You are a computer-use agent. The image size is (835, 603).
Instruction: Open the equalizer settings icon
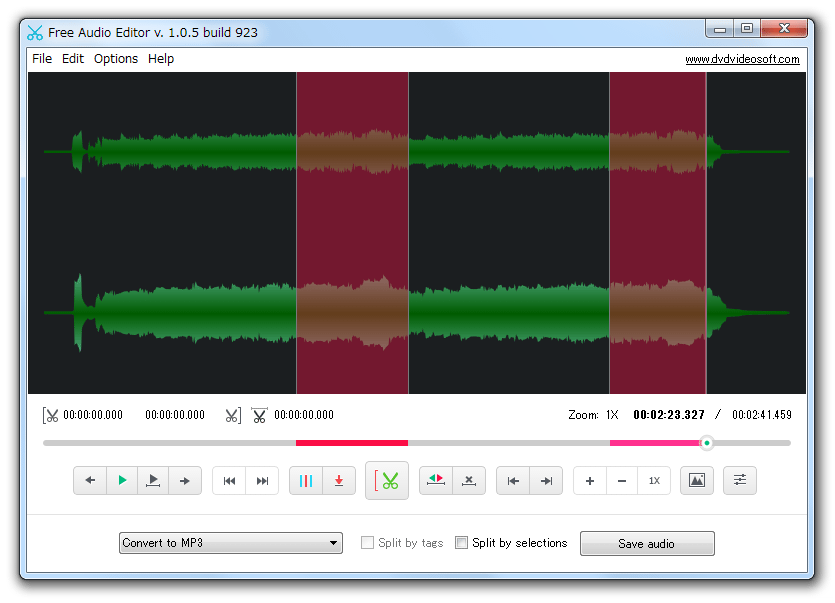coord(739,480)
